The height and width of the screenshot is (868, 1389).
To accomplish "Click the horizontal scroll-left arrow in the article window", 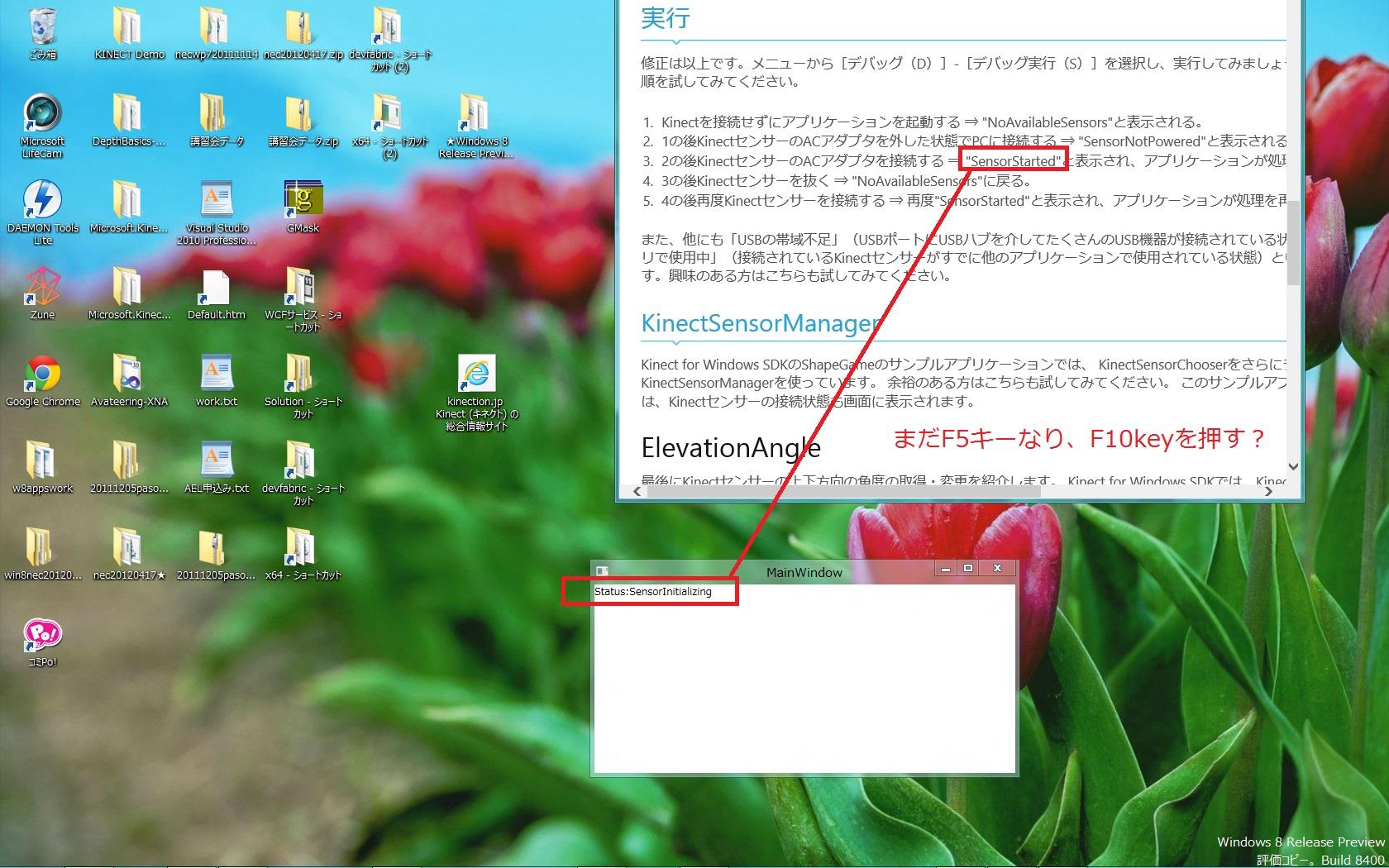I will [x=636, y=491].
